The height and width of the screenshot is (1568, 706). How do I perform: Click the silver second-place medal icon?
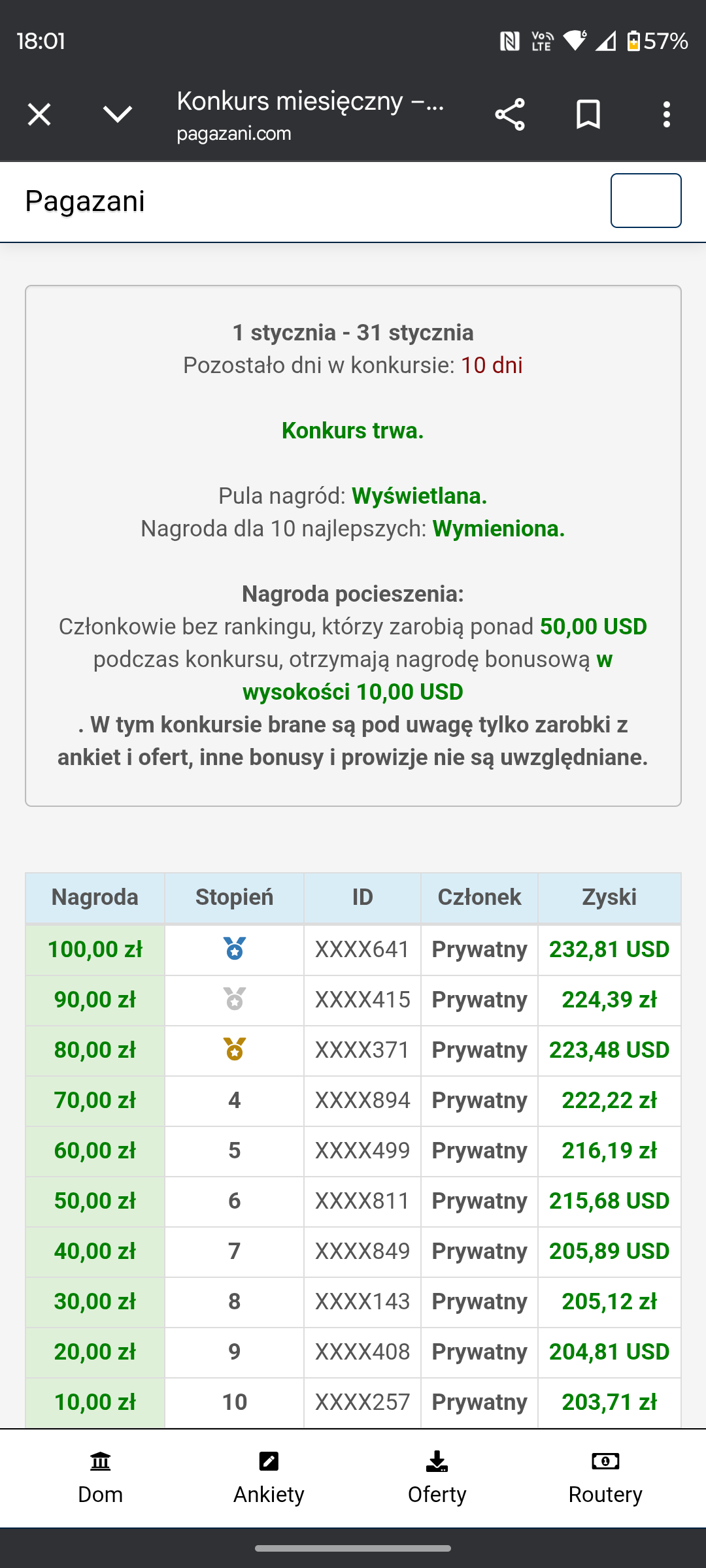pyautogui.click(x=235, y=999)
